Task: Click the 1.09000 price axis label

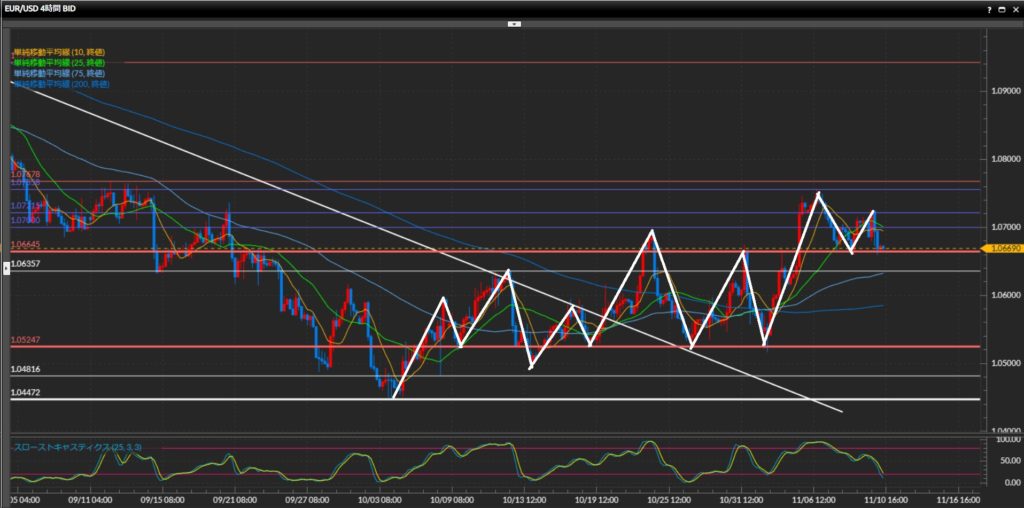Action: tap(1001, 90)
